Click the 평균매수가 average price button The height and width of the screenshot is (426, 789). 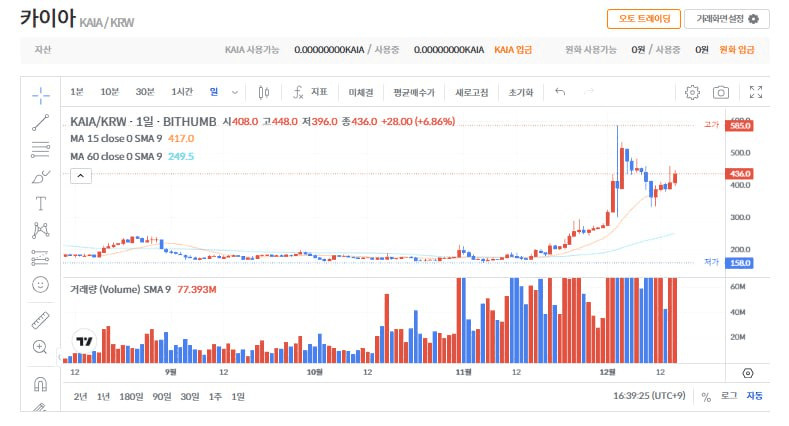coord(414,93)
